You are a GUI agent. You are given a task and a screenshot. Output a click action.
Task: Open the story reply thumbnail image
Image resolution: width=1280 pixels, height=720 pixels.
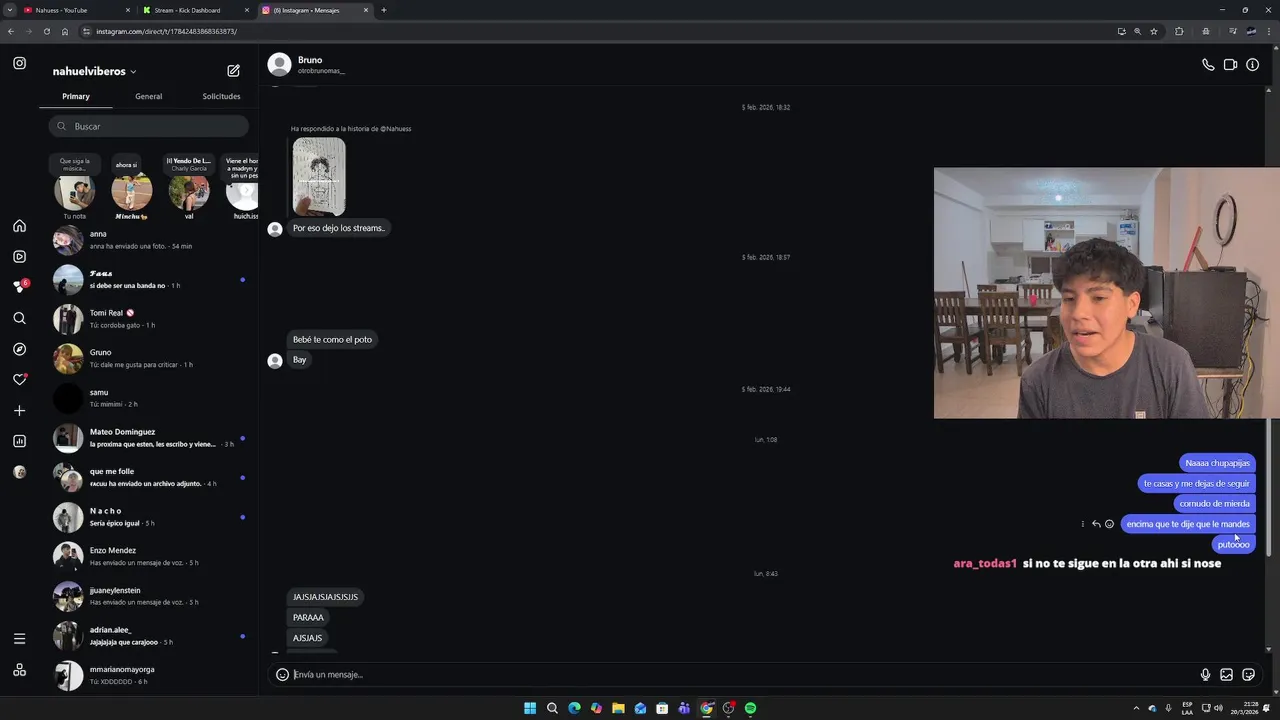point(319,176)
